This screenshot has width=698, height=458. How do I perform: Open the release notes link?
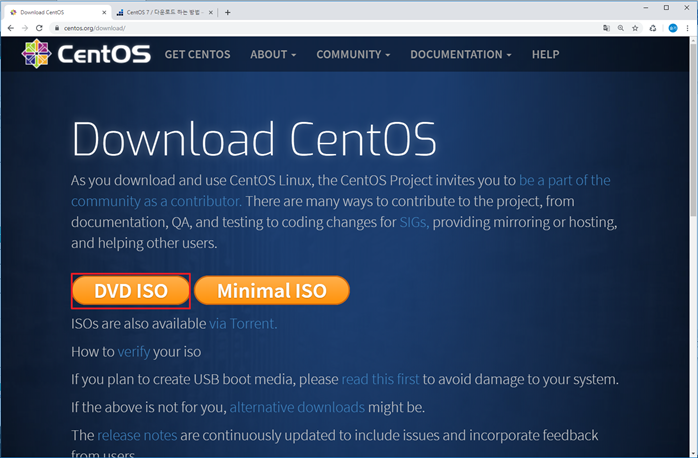pyautogui.click(x=137, y=435)
